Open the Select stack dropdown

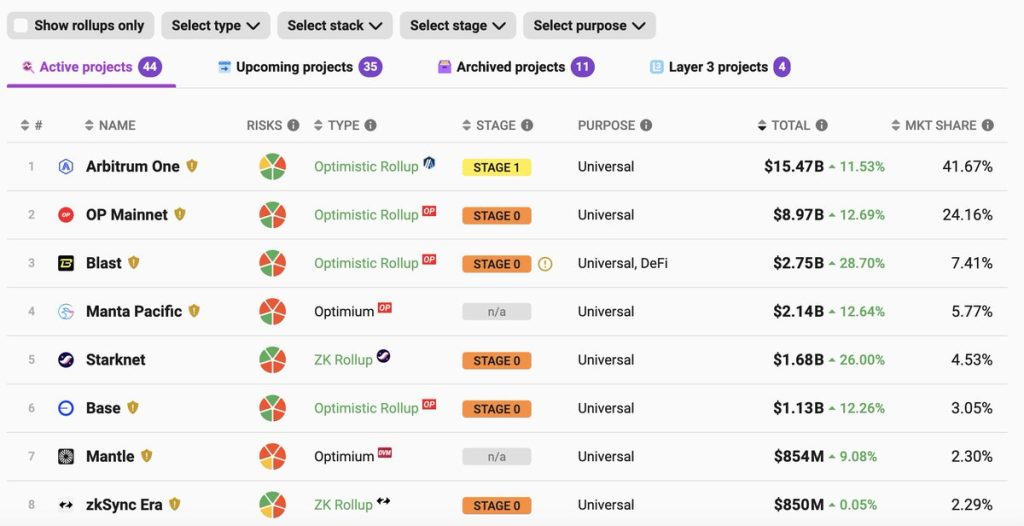click(x=334, y=25)
